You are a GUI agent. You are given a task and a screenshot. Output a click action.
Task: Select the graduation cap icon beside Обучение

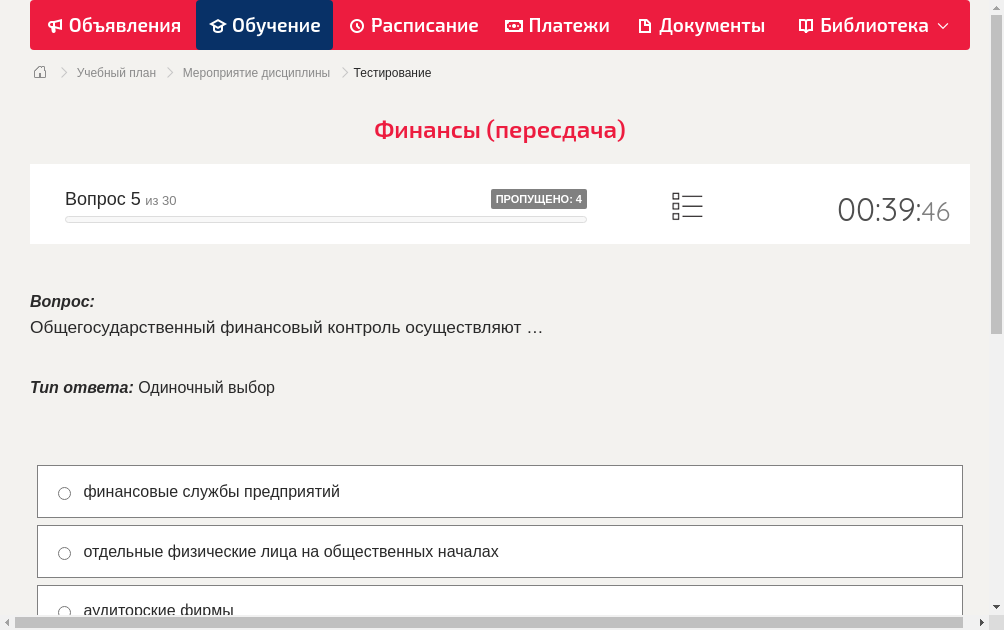point(216,25)
